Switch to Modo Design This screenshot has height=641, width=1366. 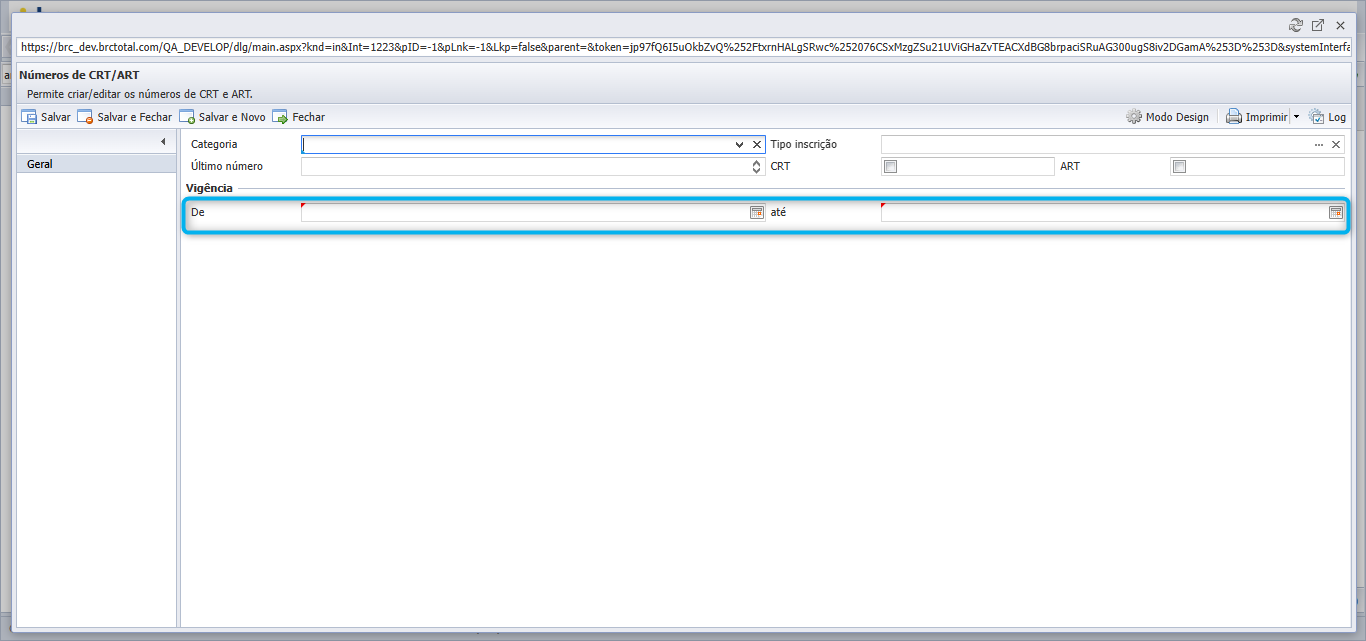(1167, 117)
